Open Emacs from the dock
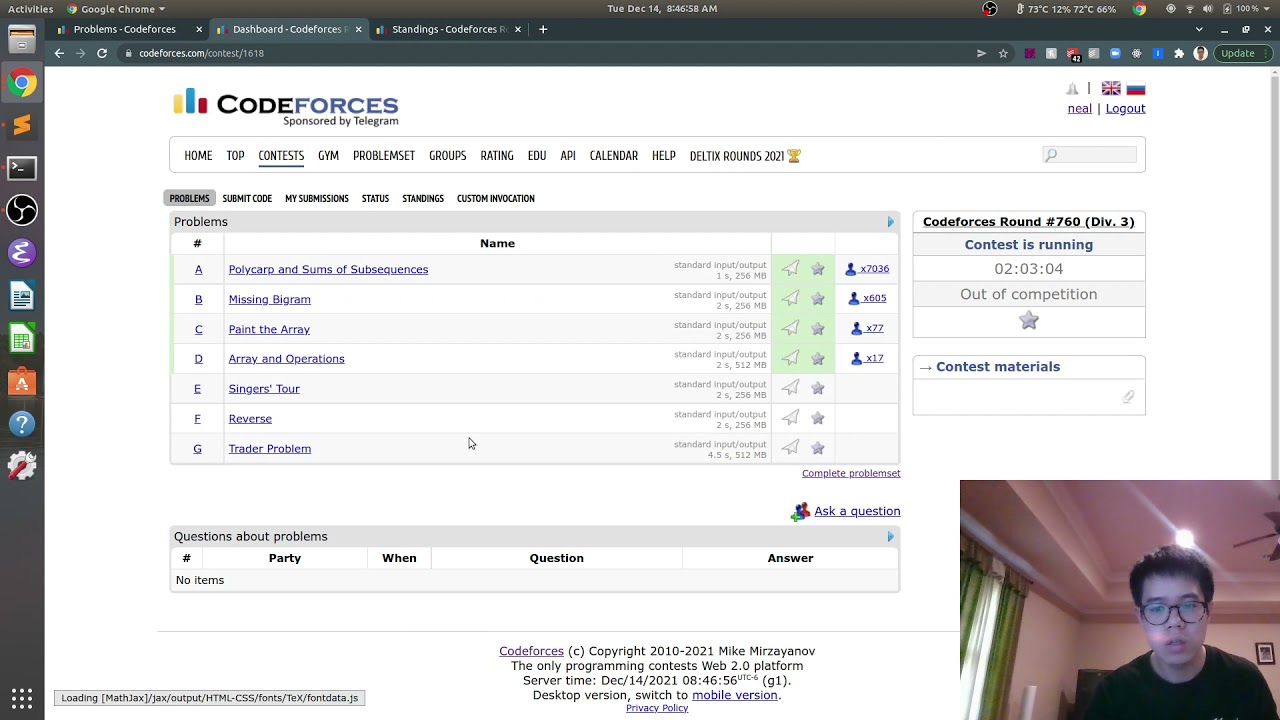 pyautogui.click(x=21, y=253)
